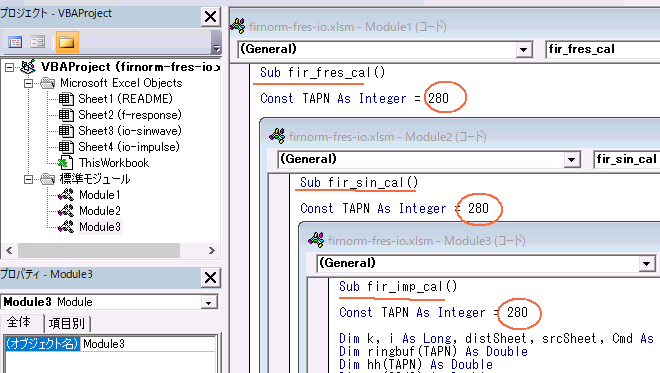This screenshot has height=373, width=660.
Task: Click the View Object icon in Project pane
Action: [x=37, y=42]
